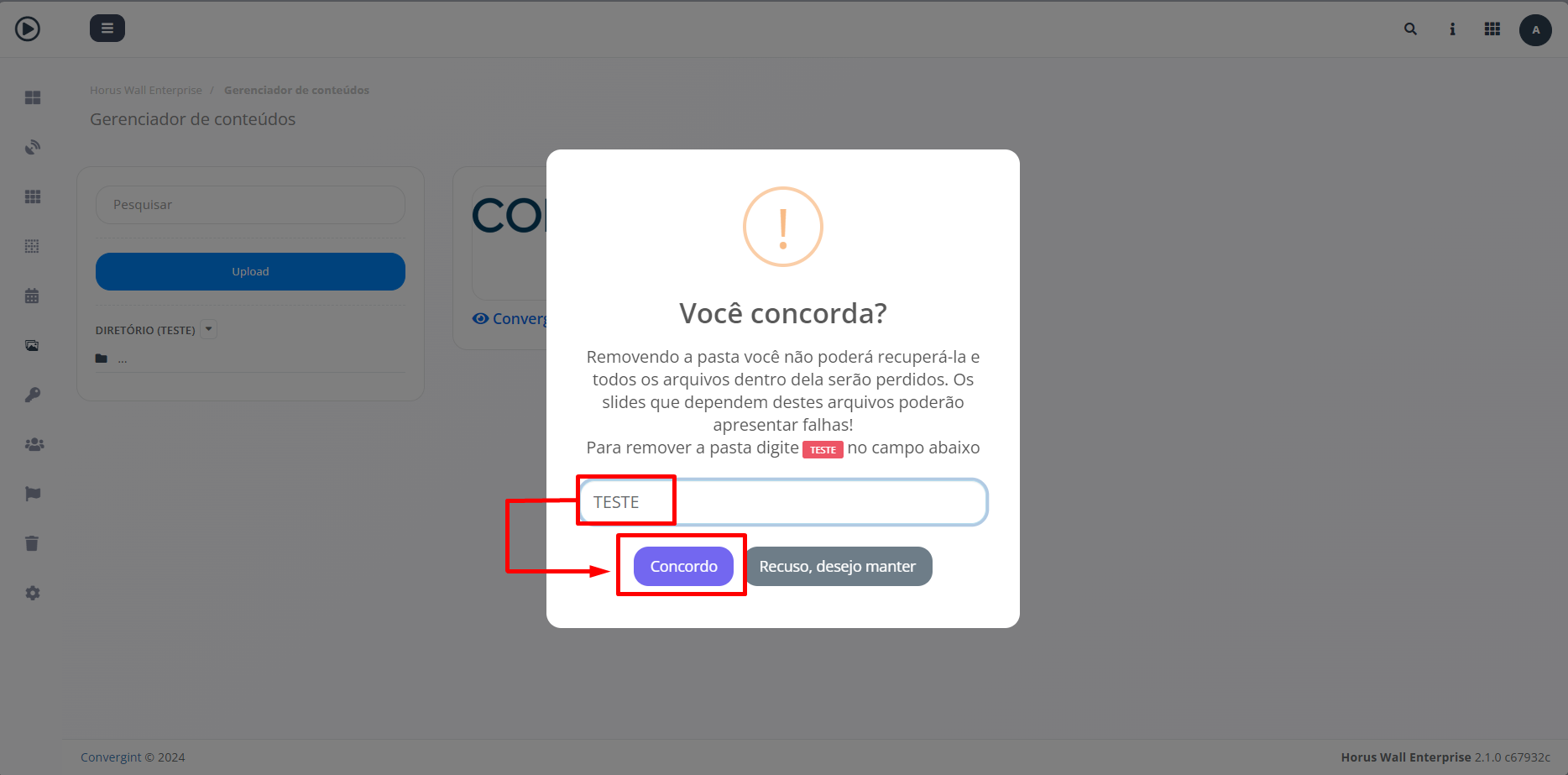Open the calendar schedule sidebar icon
The image size is (1568, 775).
coord(33,296)
